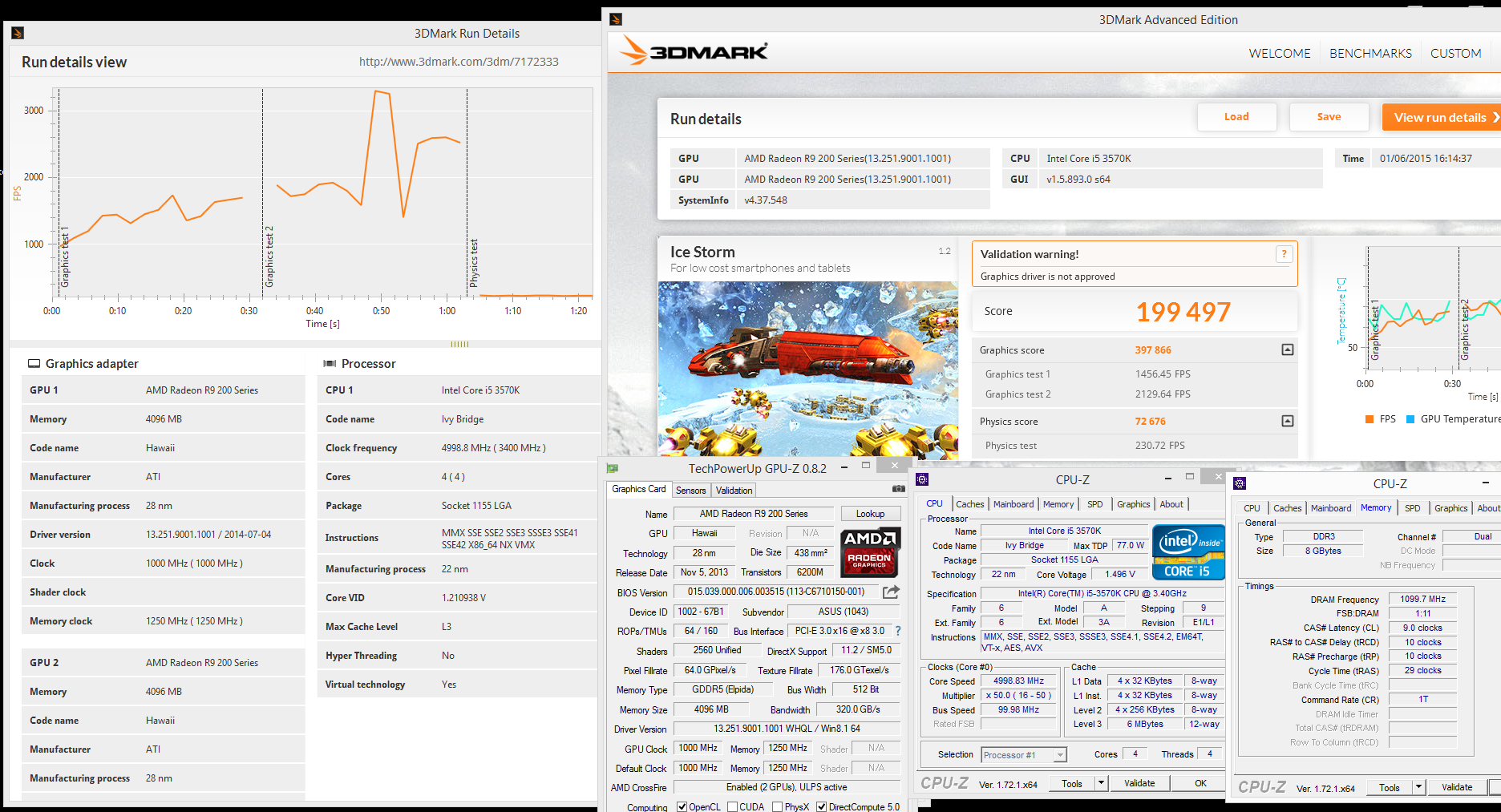Viewport: 1501px width, 812px height.
Task: Open the WELCOME page in 3DMark
Action: coord(1279,53)
